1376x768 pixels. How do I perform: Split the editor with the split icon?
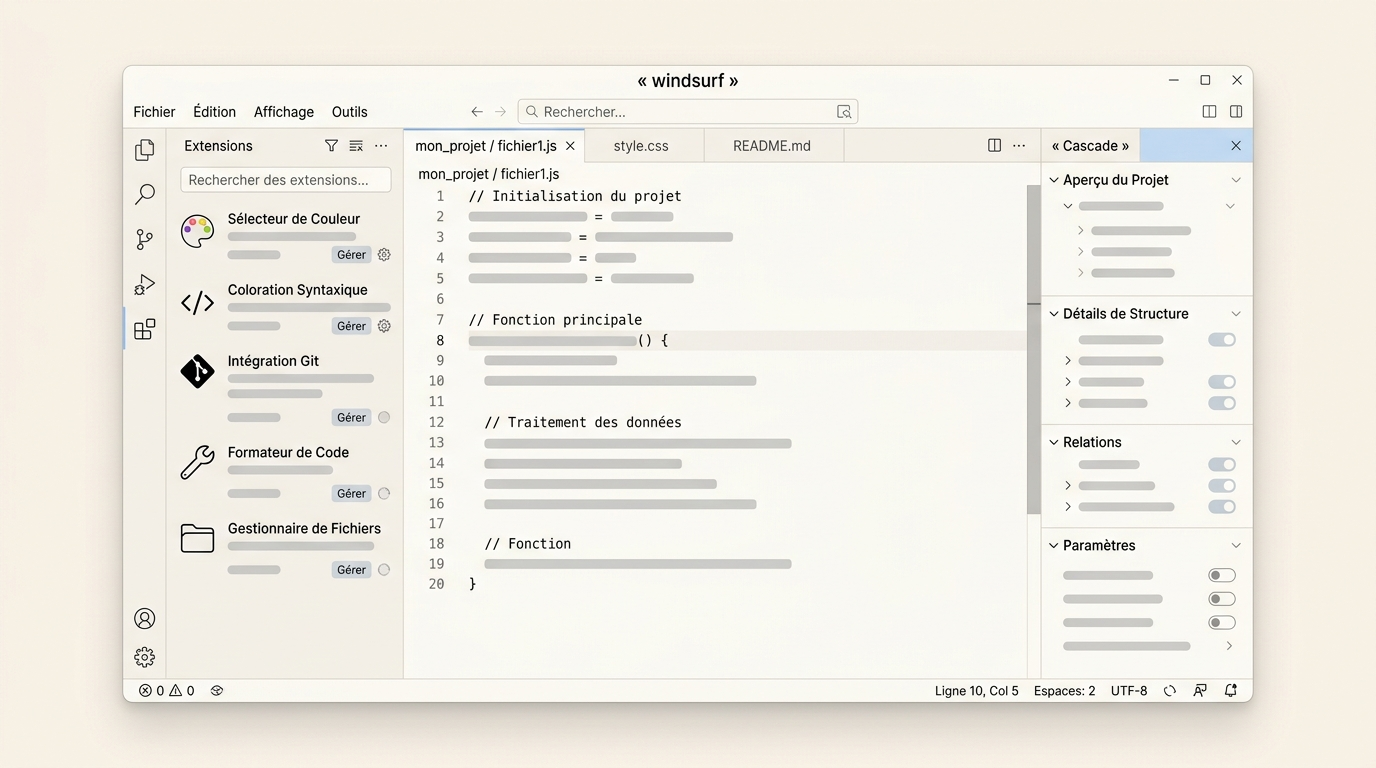tap(994, 146)
